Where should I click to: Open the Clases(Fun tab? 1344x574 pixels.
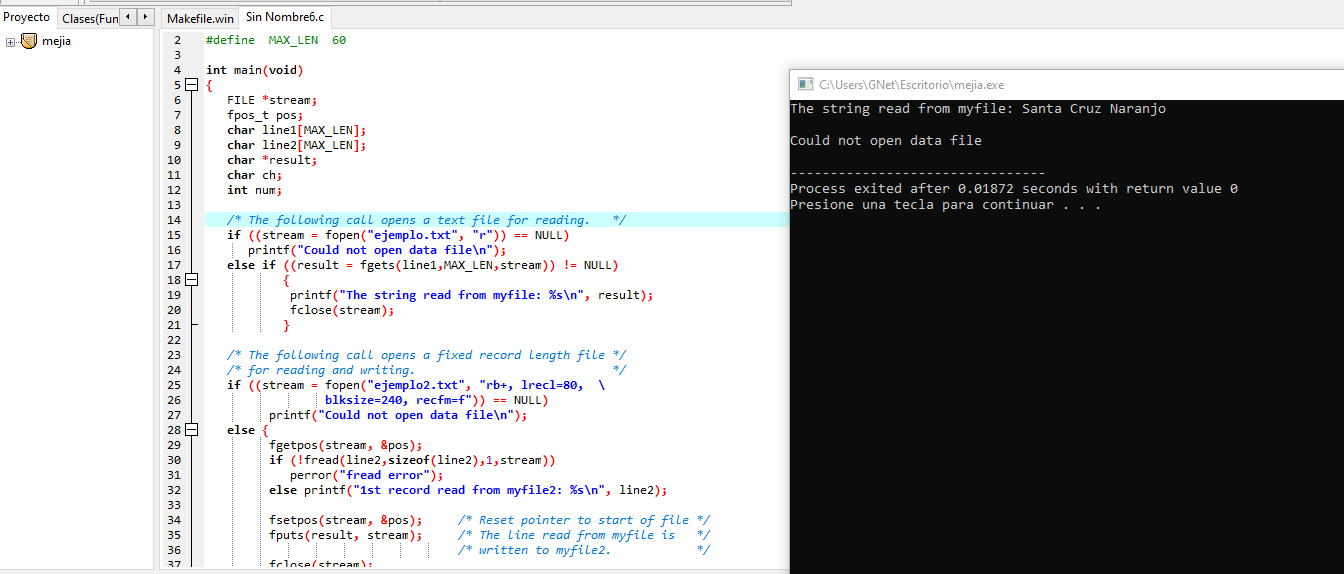click(x=88, y=18)
